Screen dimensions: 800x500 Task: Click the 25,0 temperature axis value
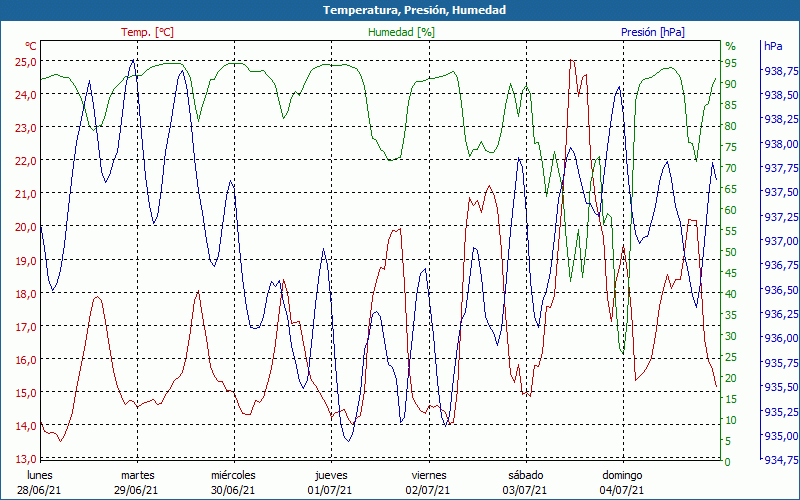[x=27, y=62]
